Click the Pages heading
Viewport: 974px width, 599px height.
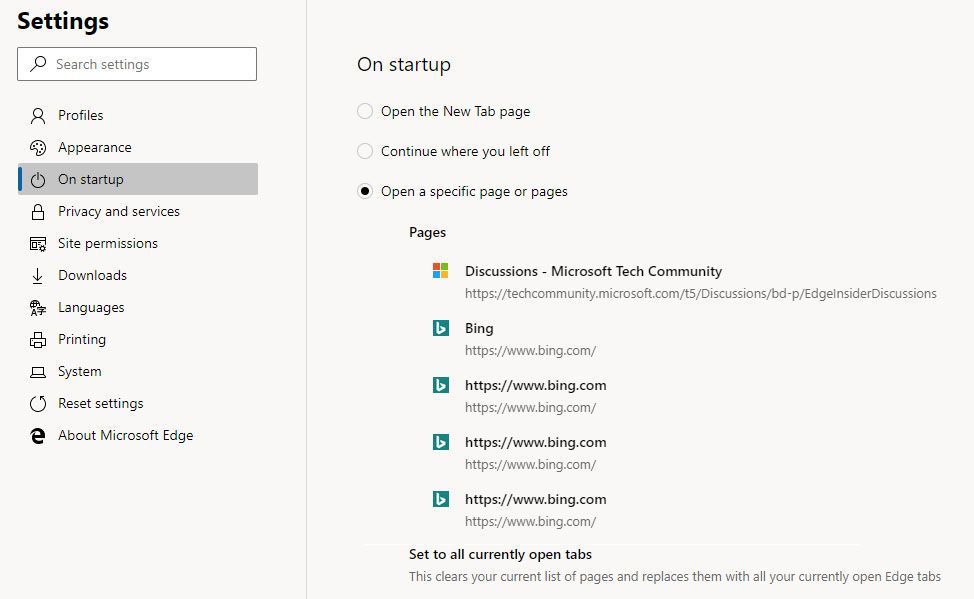(x=427, y=232)
